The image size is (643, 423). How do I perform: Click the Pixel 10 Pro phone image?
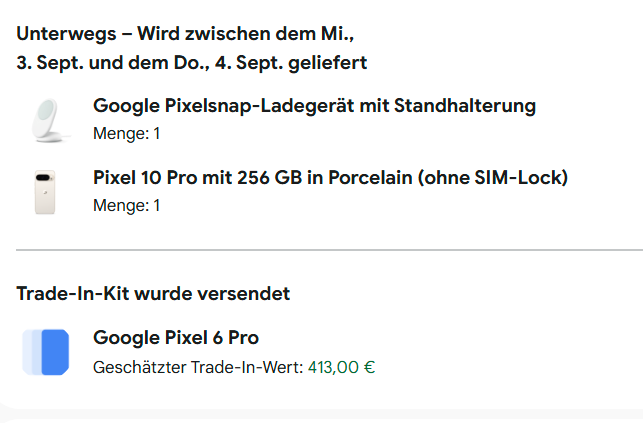pos(46,191)
